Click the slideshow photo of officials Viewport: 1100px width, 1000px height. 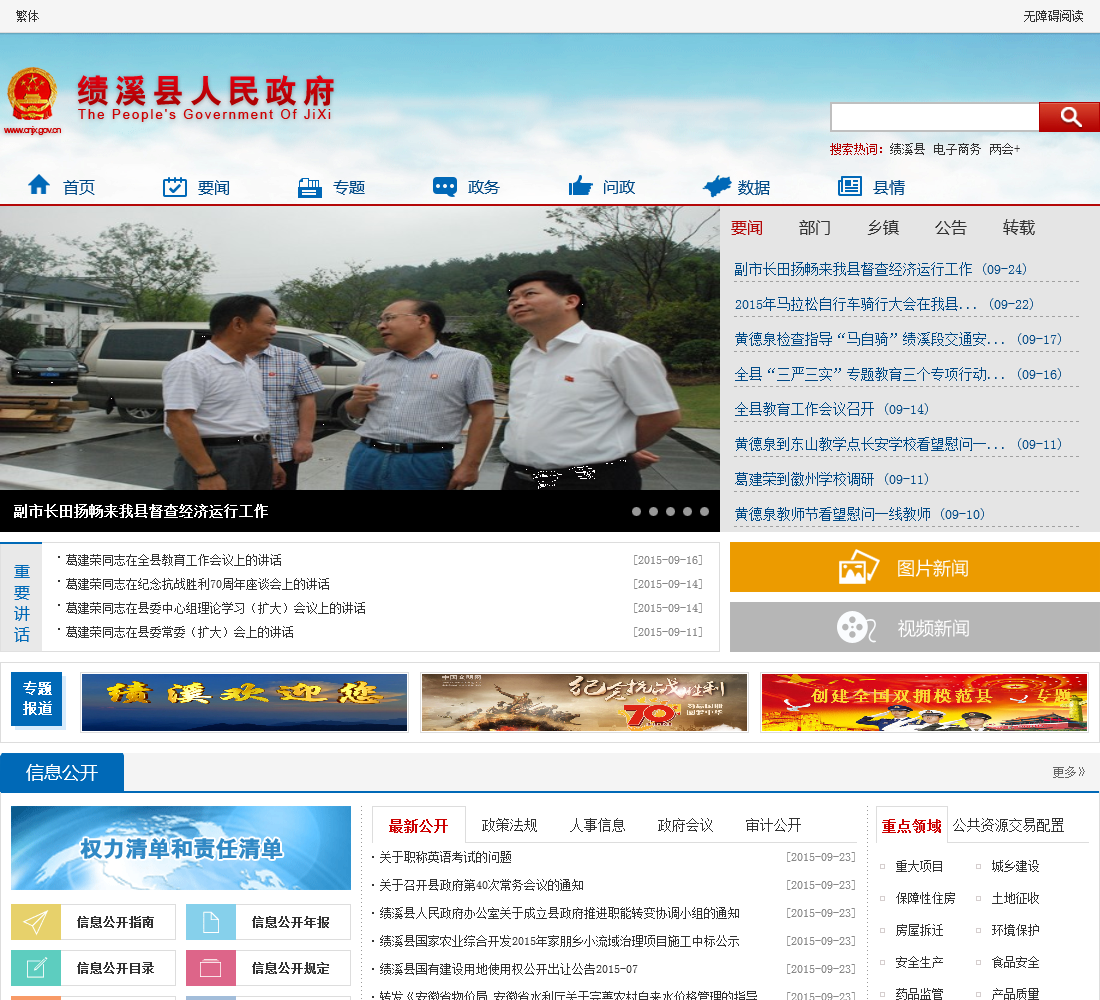click(x=360, y=349)
